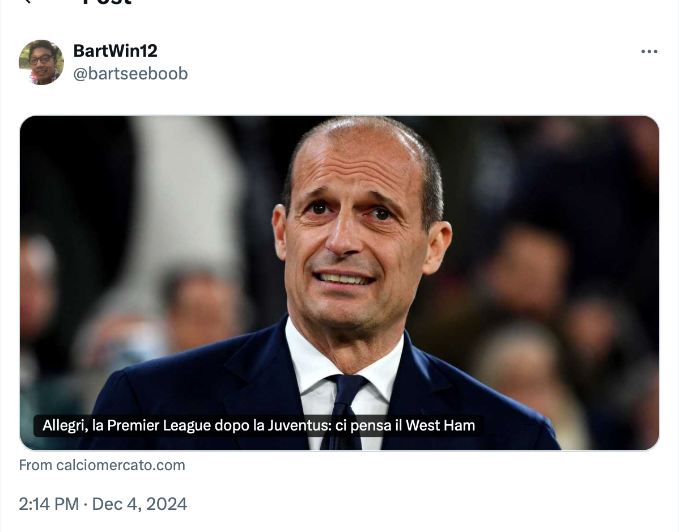Click the @bartseeboob handle
Image resolution: width=679 pixels, height=532 pixels.
130,74
